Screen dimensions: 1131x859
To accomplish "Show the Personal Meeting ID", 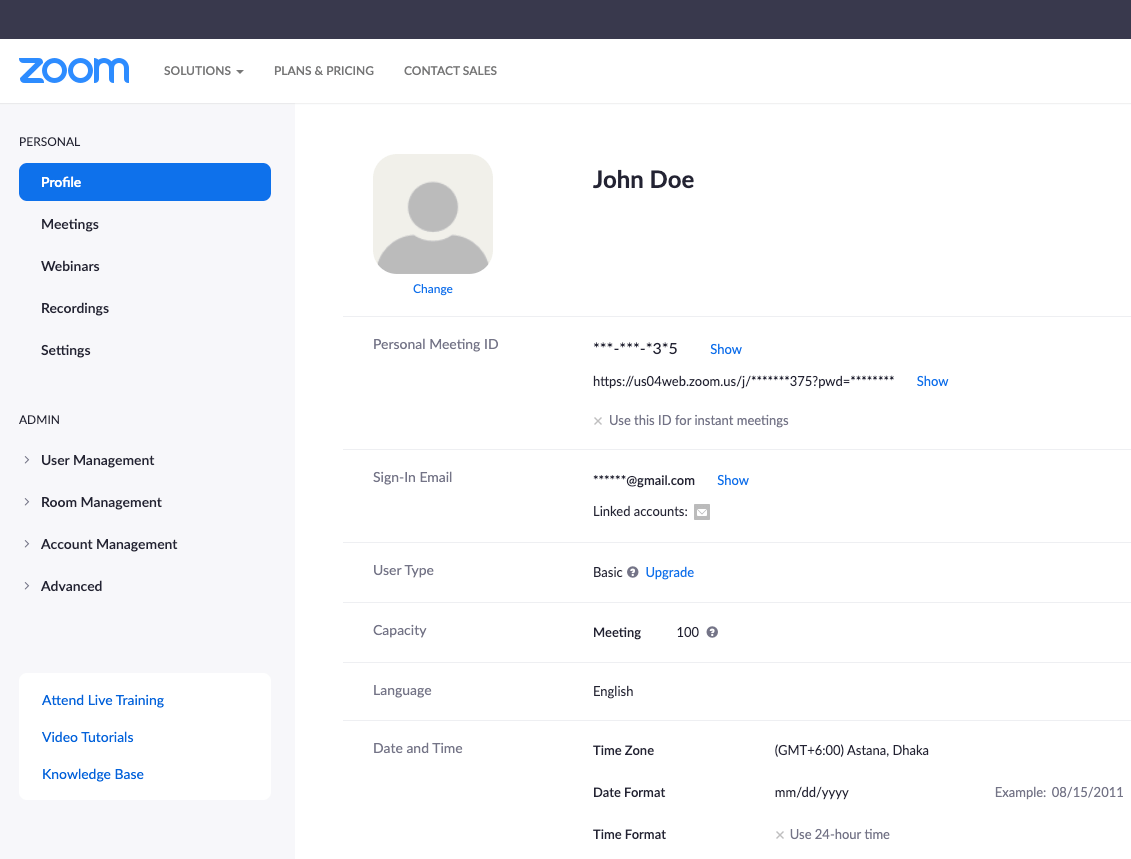I will point(725,349).
